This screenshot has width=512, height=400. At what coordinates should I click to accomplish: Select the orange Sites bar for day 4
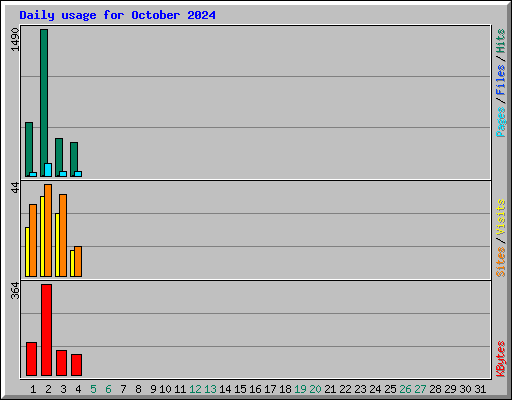[78, 262]
